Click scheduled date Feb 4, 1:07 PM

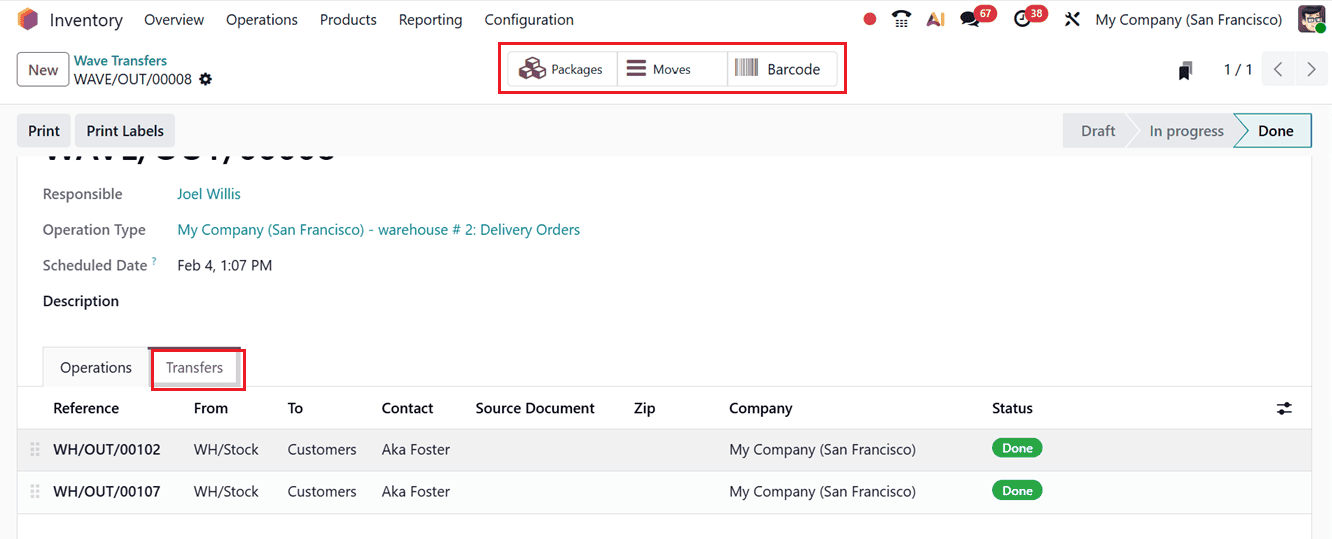(225, 266)
